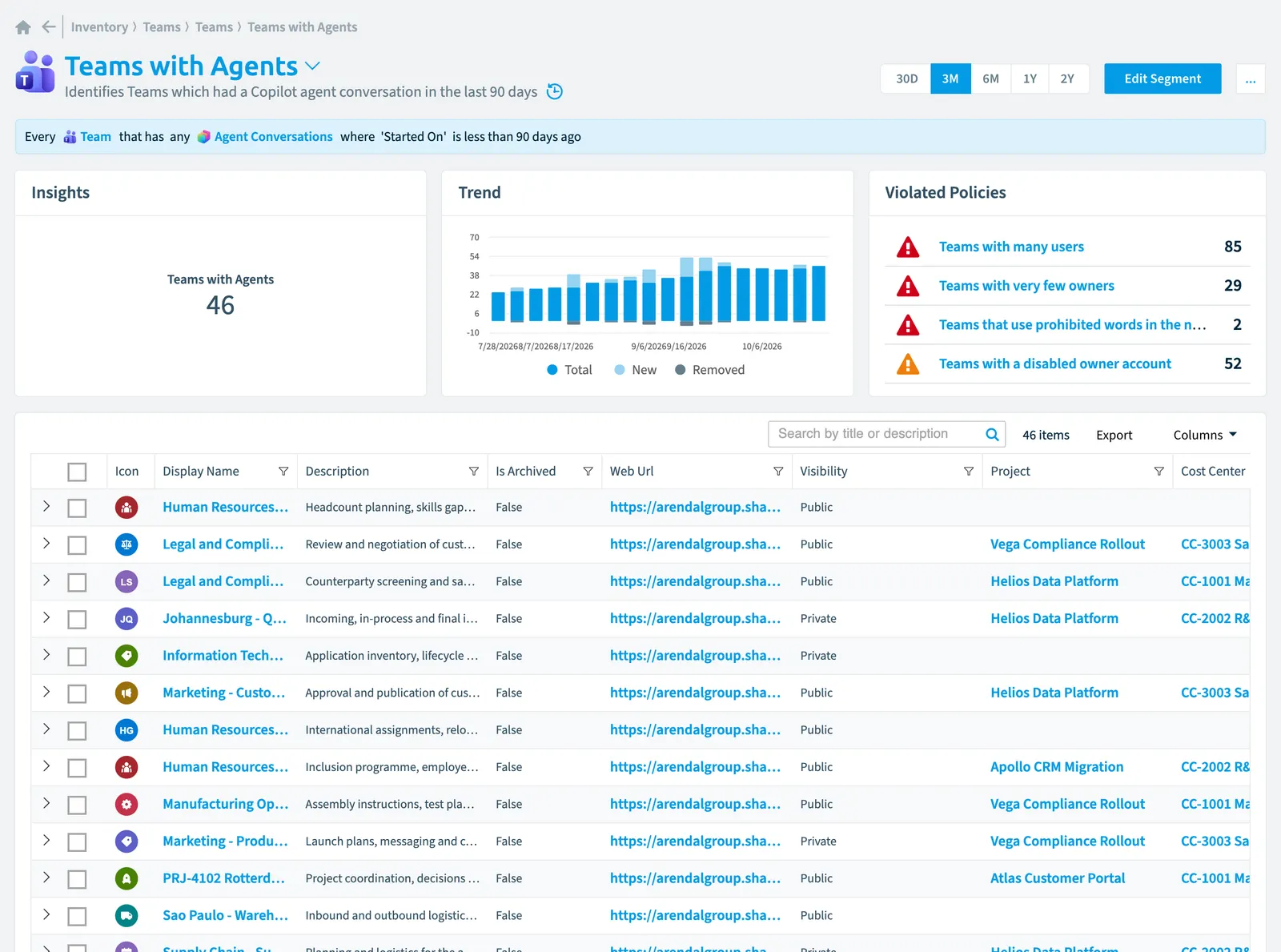Click red warning icon for Teams with many users
The height and width of the screenshot is (952, 1281).
click(x=908, y=247)
